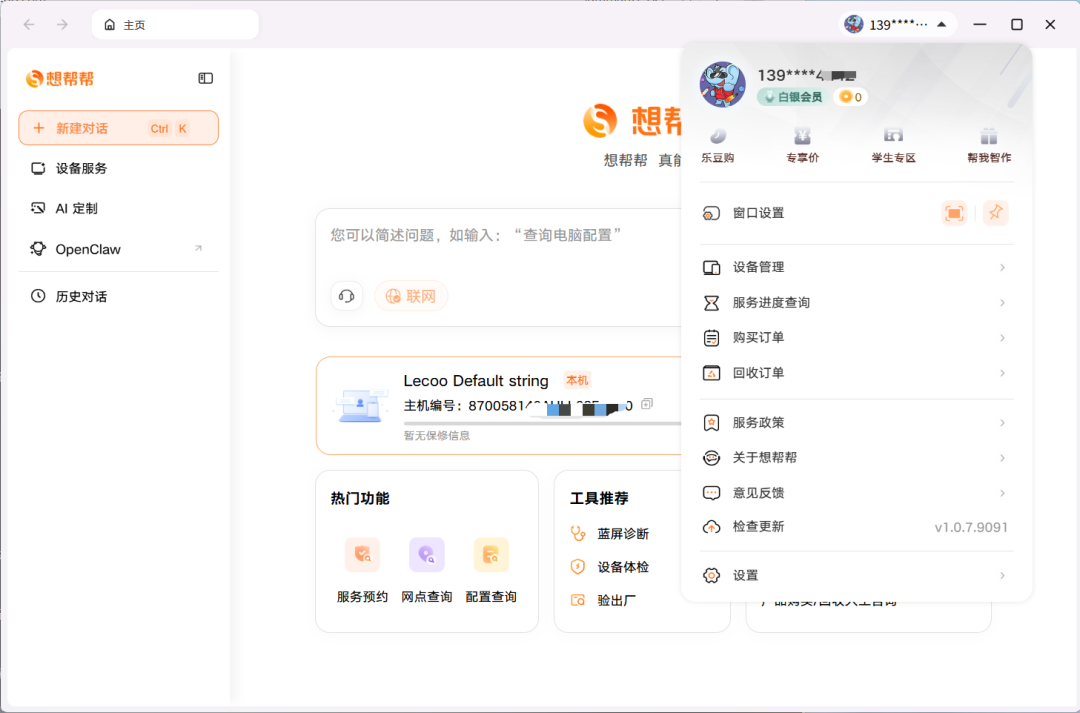Copy the 主机编号 with copy icon

(647, 404)
